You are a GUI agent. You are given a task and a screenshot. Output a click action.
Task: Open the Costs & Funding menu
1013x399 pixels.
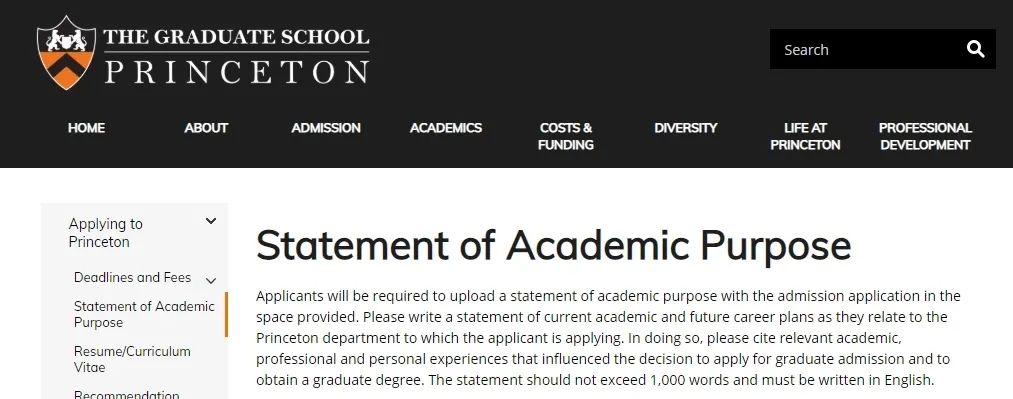pyautogui.click(x=566, y=136)
